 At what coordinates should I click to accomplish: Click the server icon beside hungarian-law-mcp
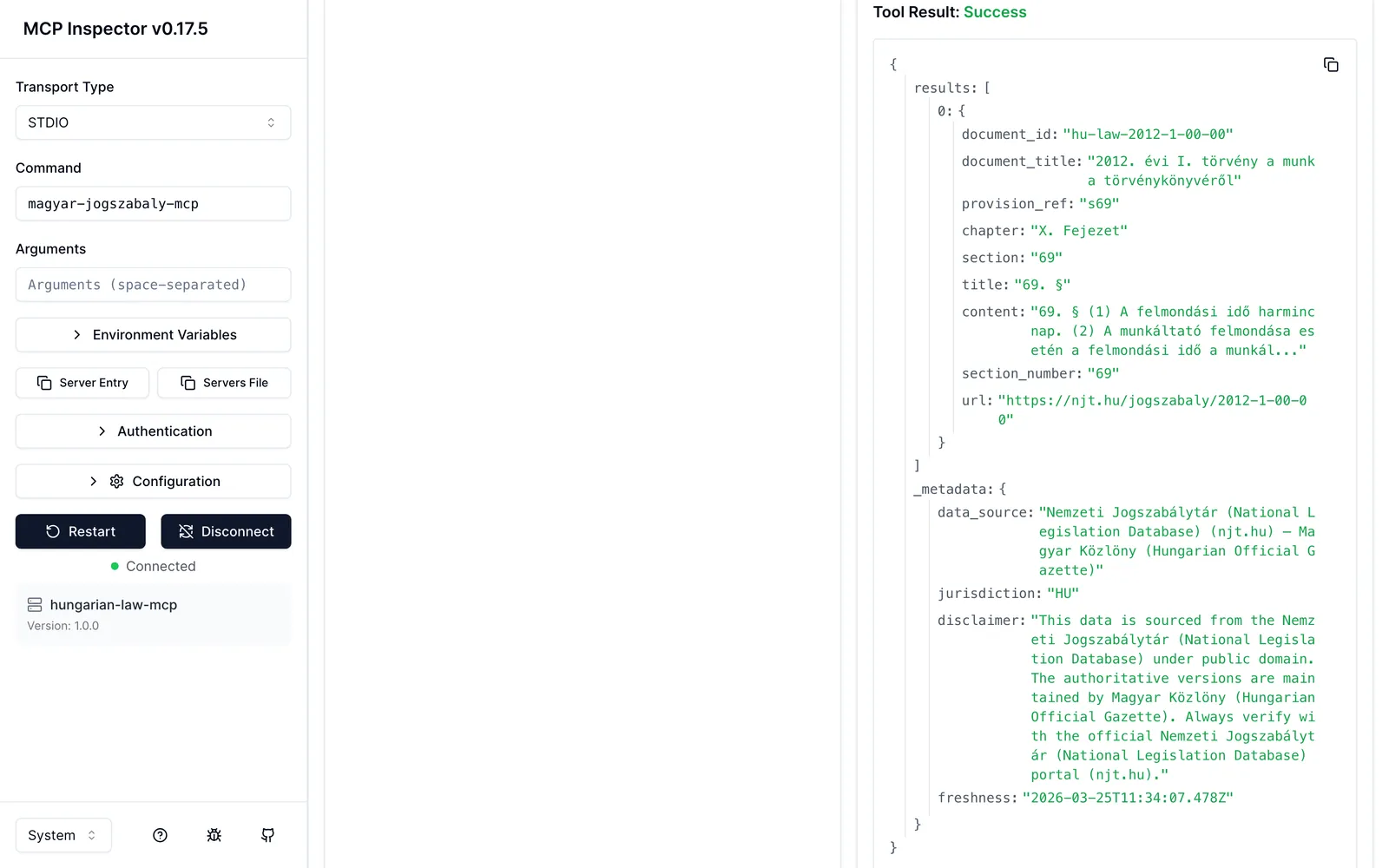pyautogui.click(x=35, y=605)
